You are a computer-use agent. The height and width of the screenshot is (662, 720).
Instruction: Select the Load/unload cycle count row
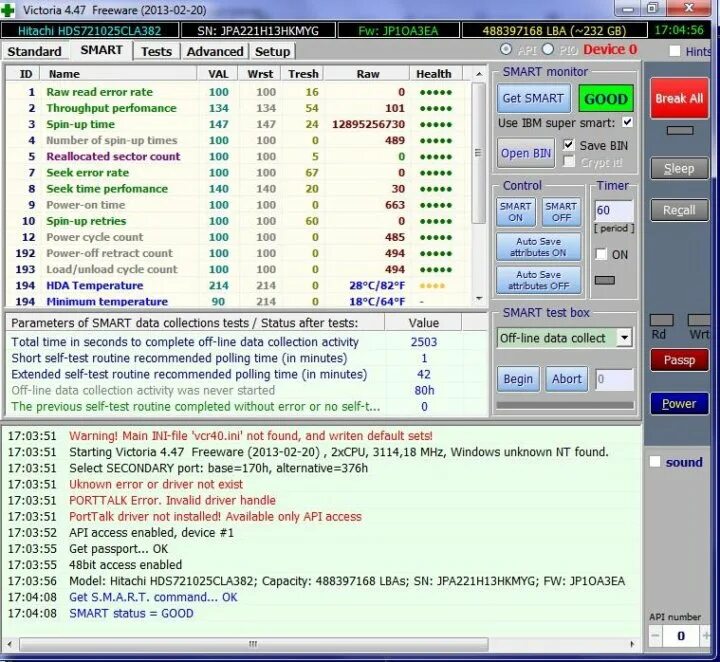coord(238,269)
